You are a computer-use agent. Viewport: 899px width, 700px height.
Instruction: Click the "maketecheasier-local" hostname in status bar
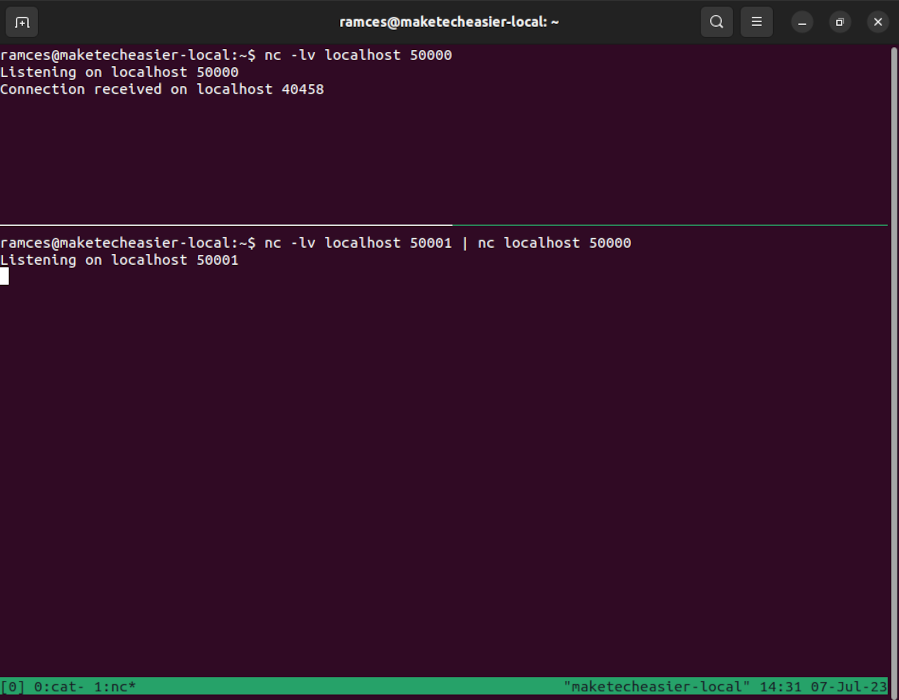(656, 686)
